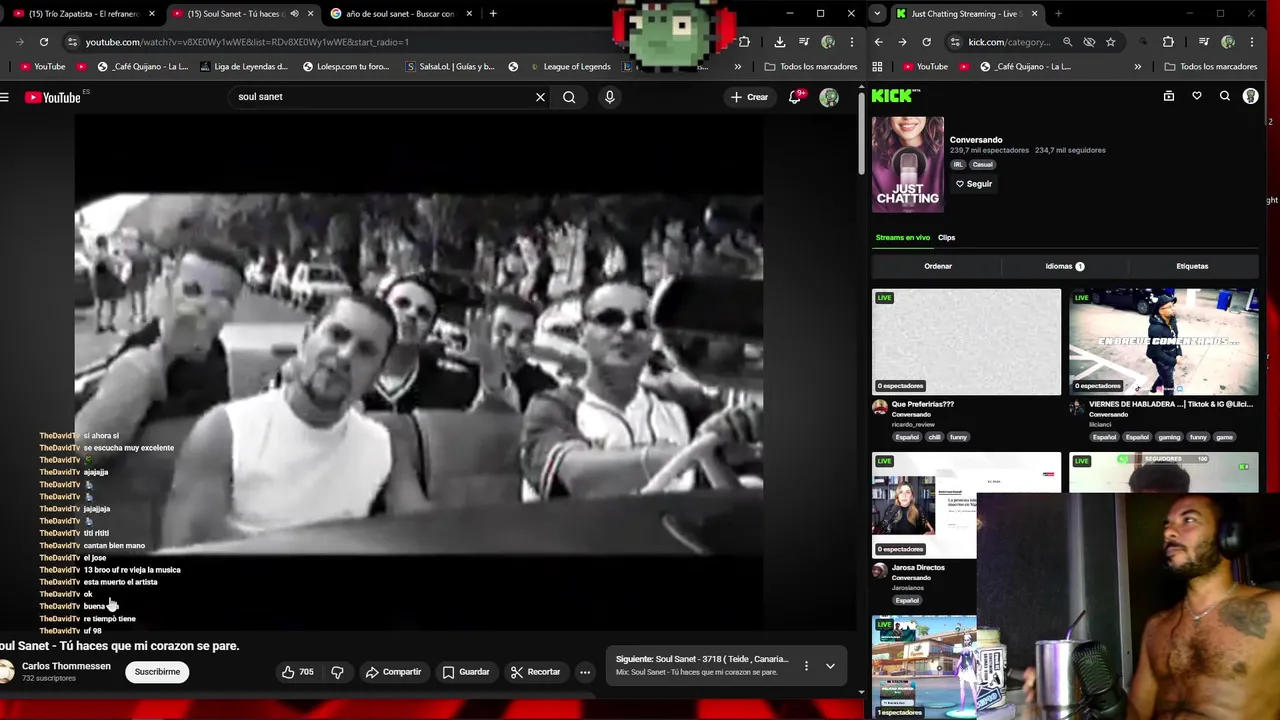Viewport: 1280px width, 720px height.
Task: Start YouTube voice search with the microphone
Action: click(x=609, y=97)
